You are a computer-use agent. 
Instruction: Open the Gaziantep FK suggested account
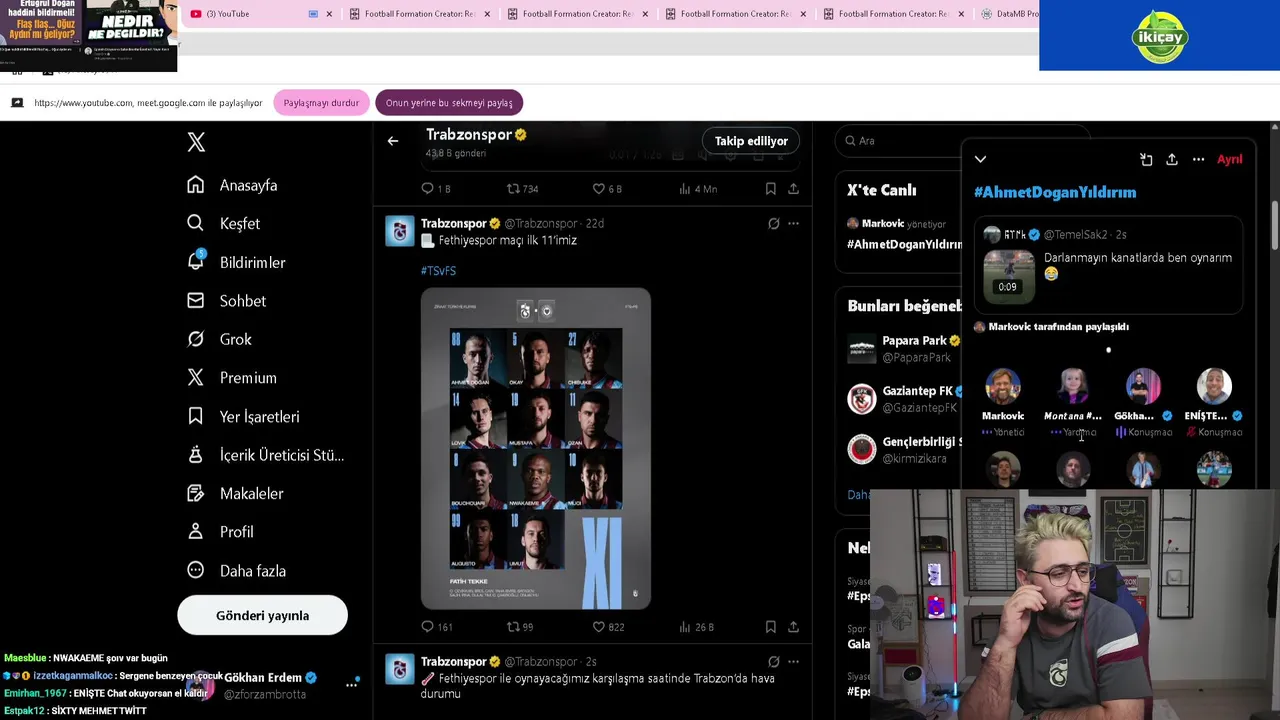pos(904,398)
